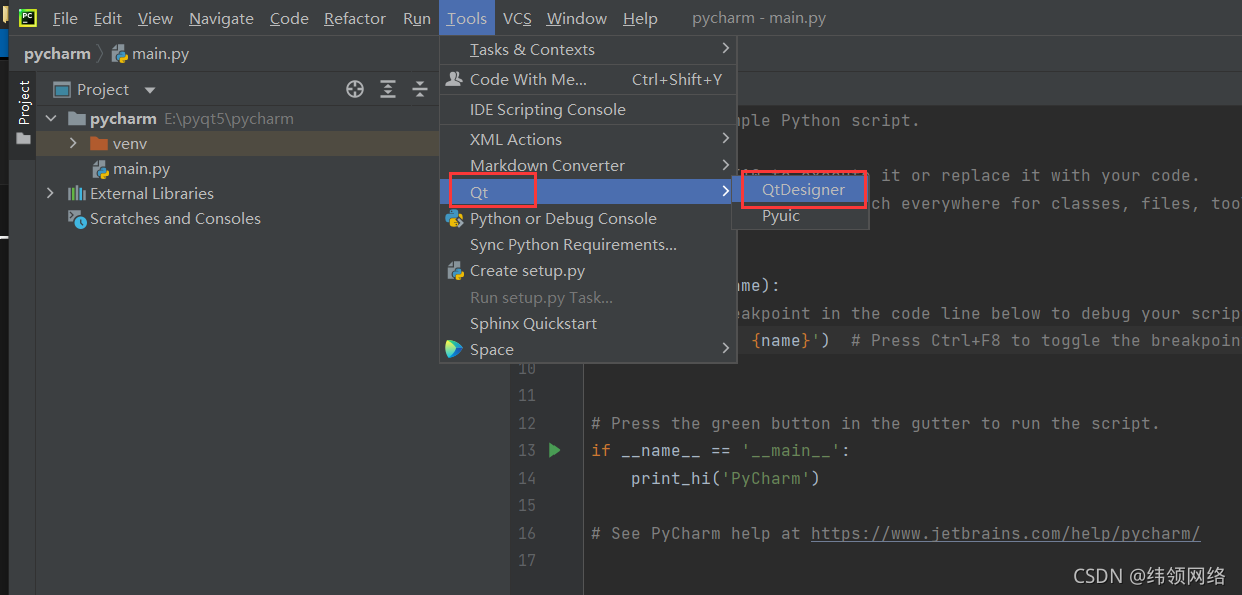Click the Scratches and Consoles icon
Viewport: 1242px width, 595px height.
point(77,218)
